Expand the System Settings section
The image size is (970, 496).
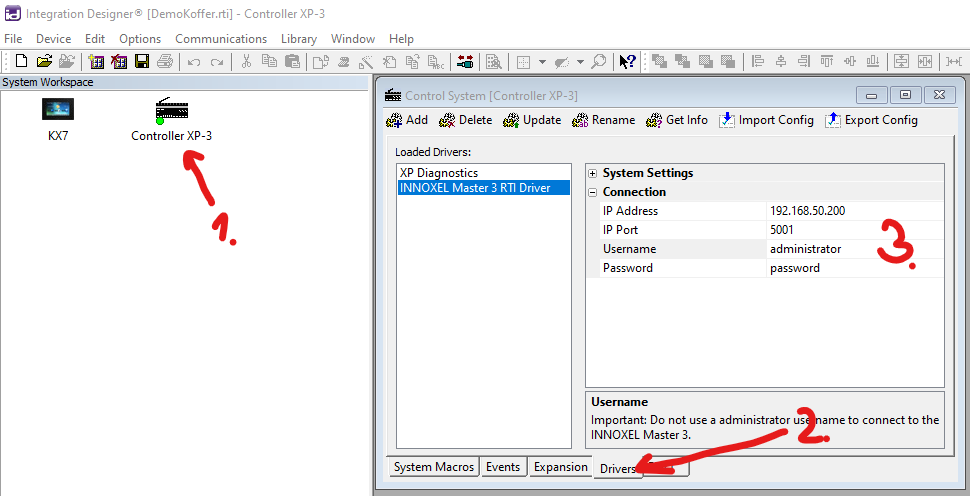click(x=592, y=173)
